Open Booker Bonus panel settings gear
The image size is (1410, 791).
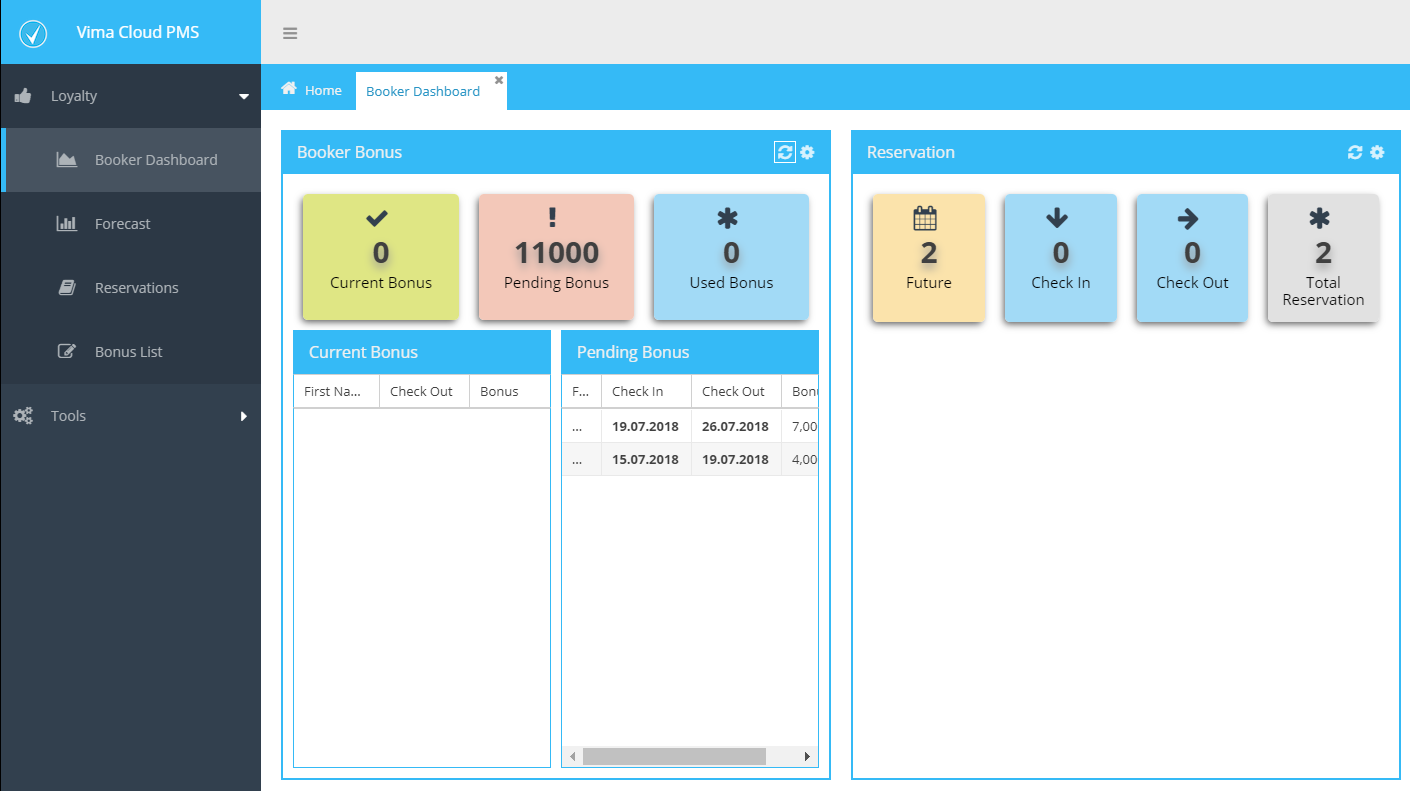tap(808, 152)
